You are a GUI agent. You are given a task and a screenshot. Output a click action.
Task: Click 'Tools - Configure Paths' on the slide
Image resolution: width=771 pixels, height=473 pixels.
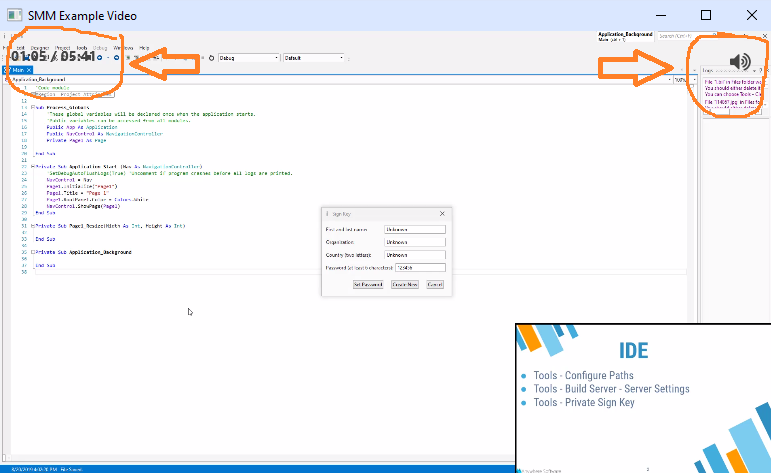coord(584,376)
